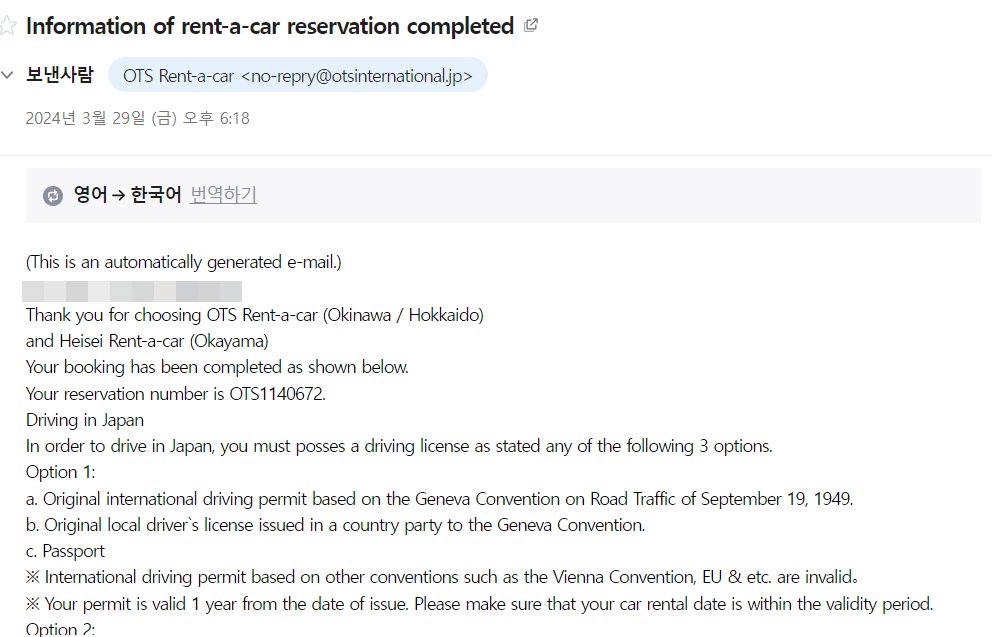Image resolution: width=992 pixels, height=637 pixels.
Task: Click the 보낸사람 label
Action: [60, 75]
